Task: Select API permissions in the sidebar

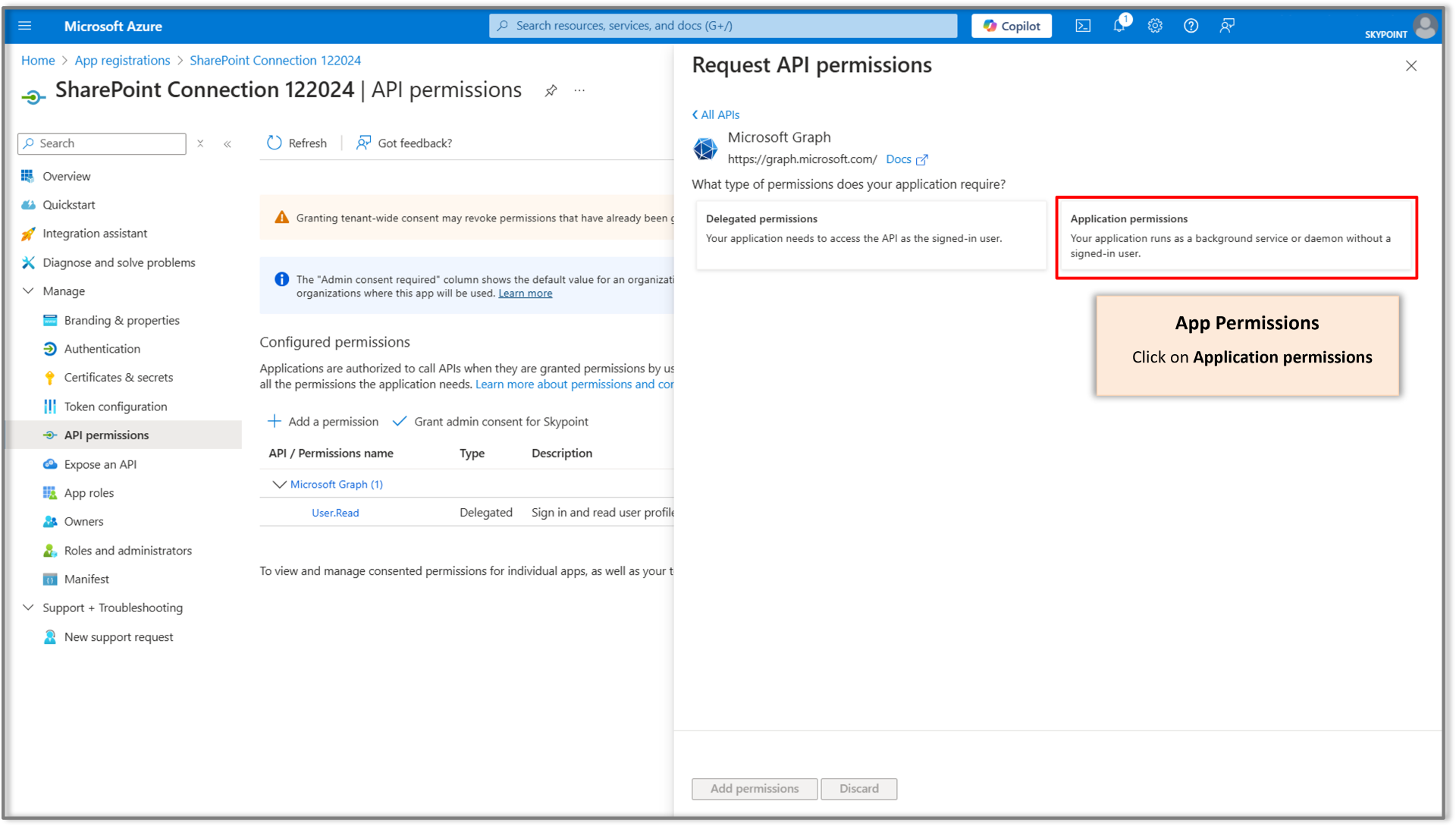Action: (x=105, y=435)
